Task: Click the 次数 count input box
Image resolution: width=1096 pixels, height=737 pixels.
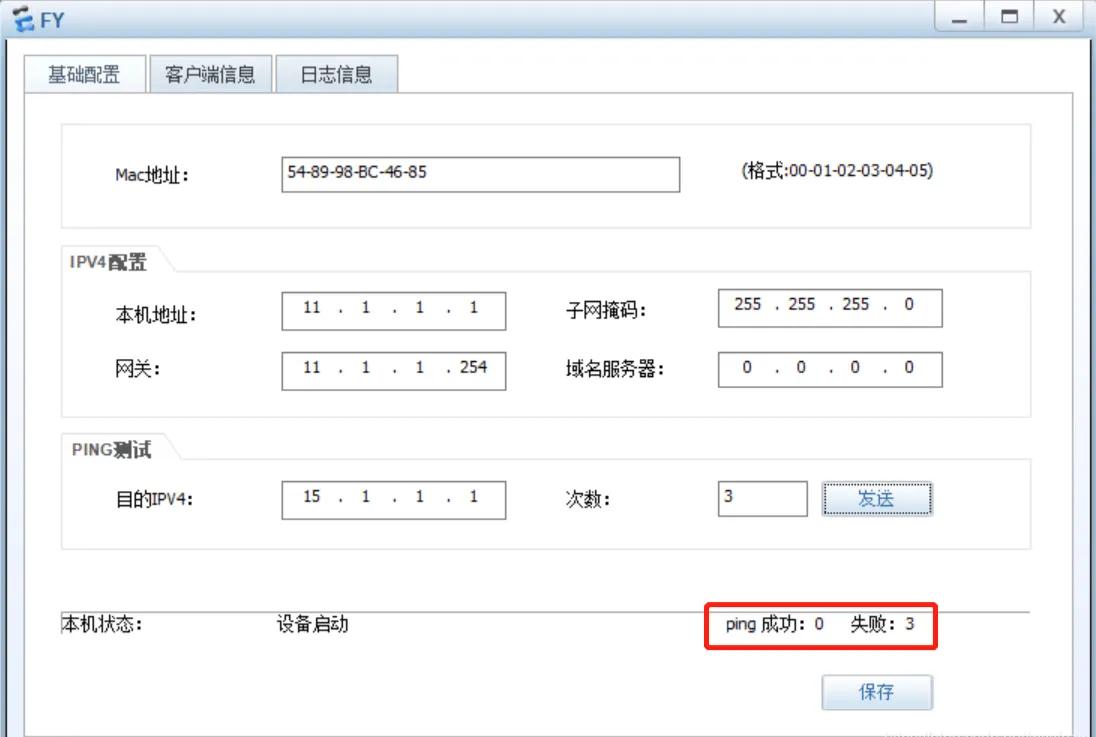Action: 762,497
